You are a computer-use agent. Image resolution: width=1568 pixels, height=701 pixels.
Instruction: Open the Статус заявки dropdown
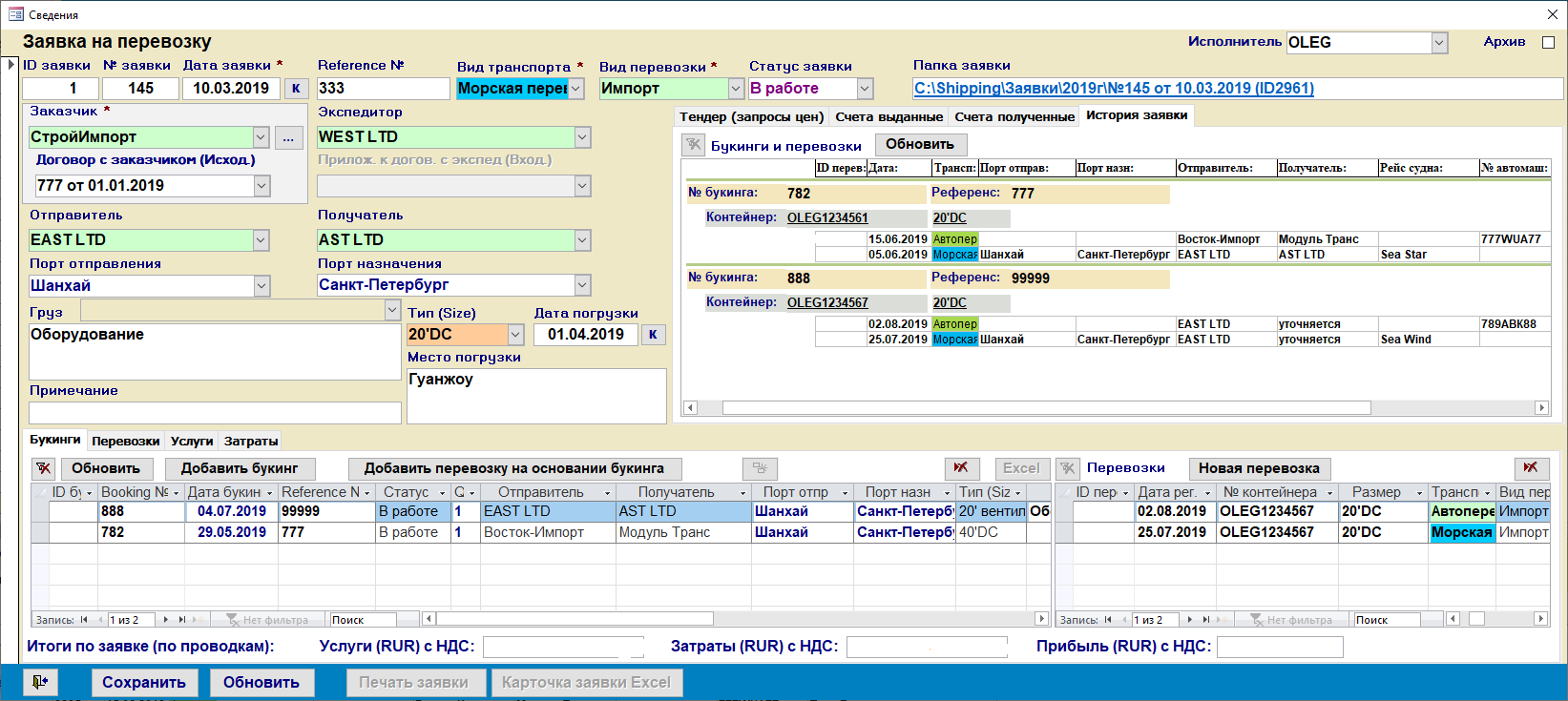point(865,89)
